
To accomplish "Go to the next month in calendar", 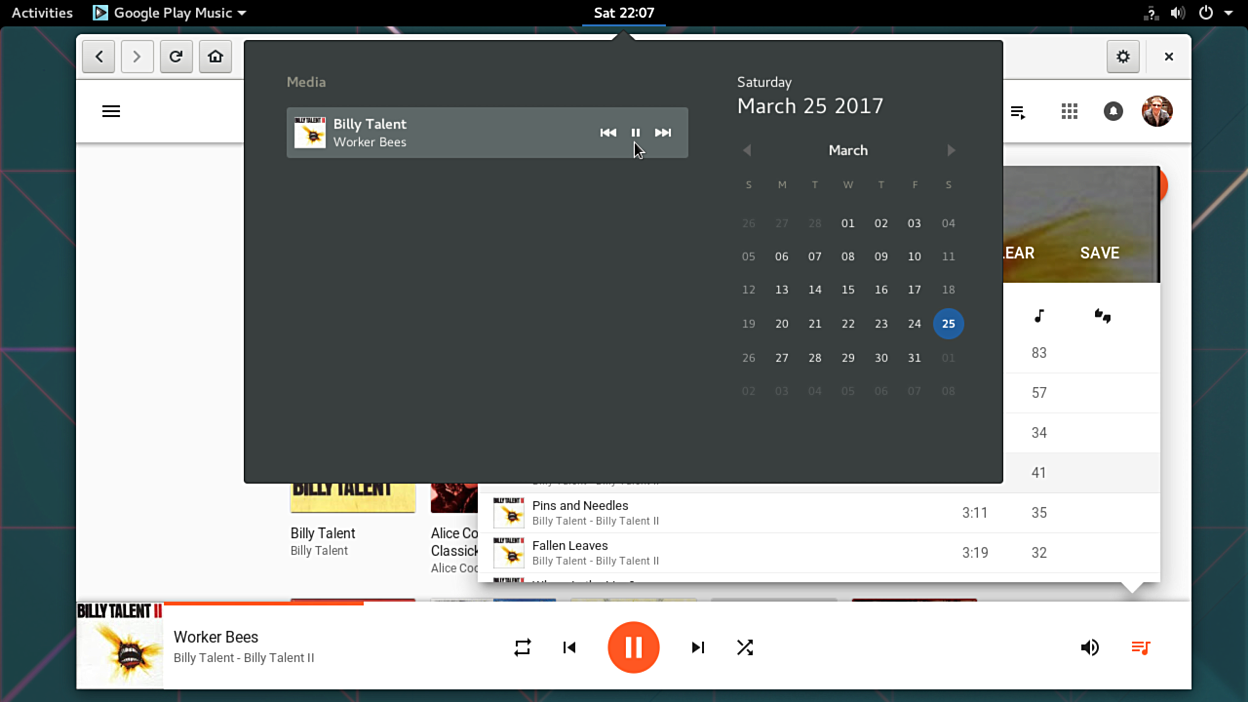I will click(951, 150).
